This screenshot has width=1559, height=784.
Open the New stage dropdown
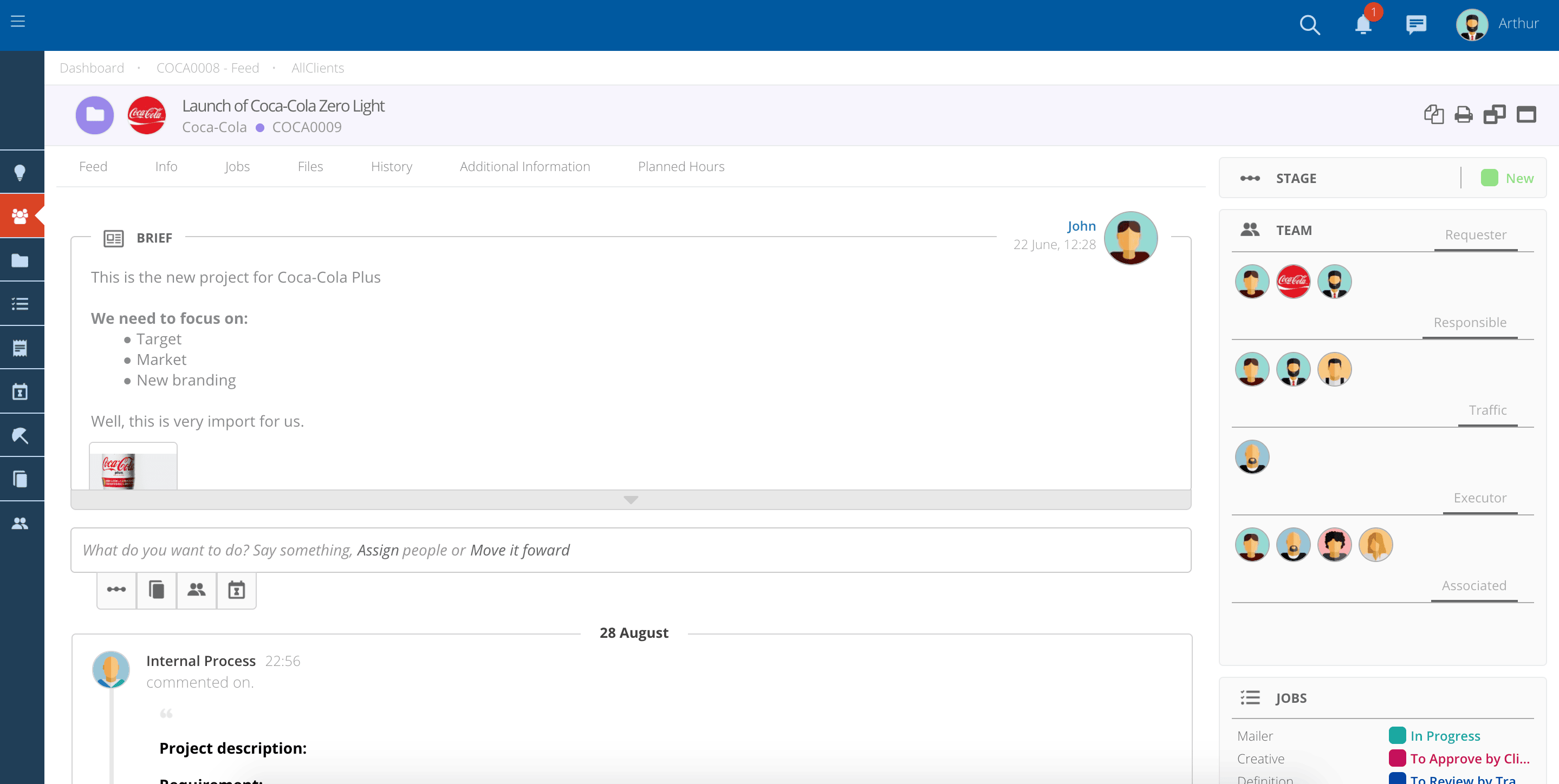pos(1518,179)
